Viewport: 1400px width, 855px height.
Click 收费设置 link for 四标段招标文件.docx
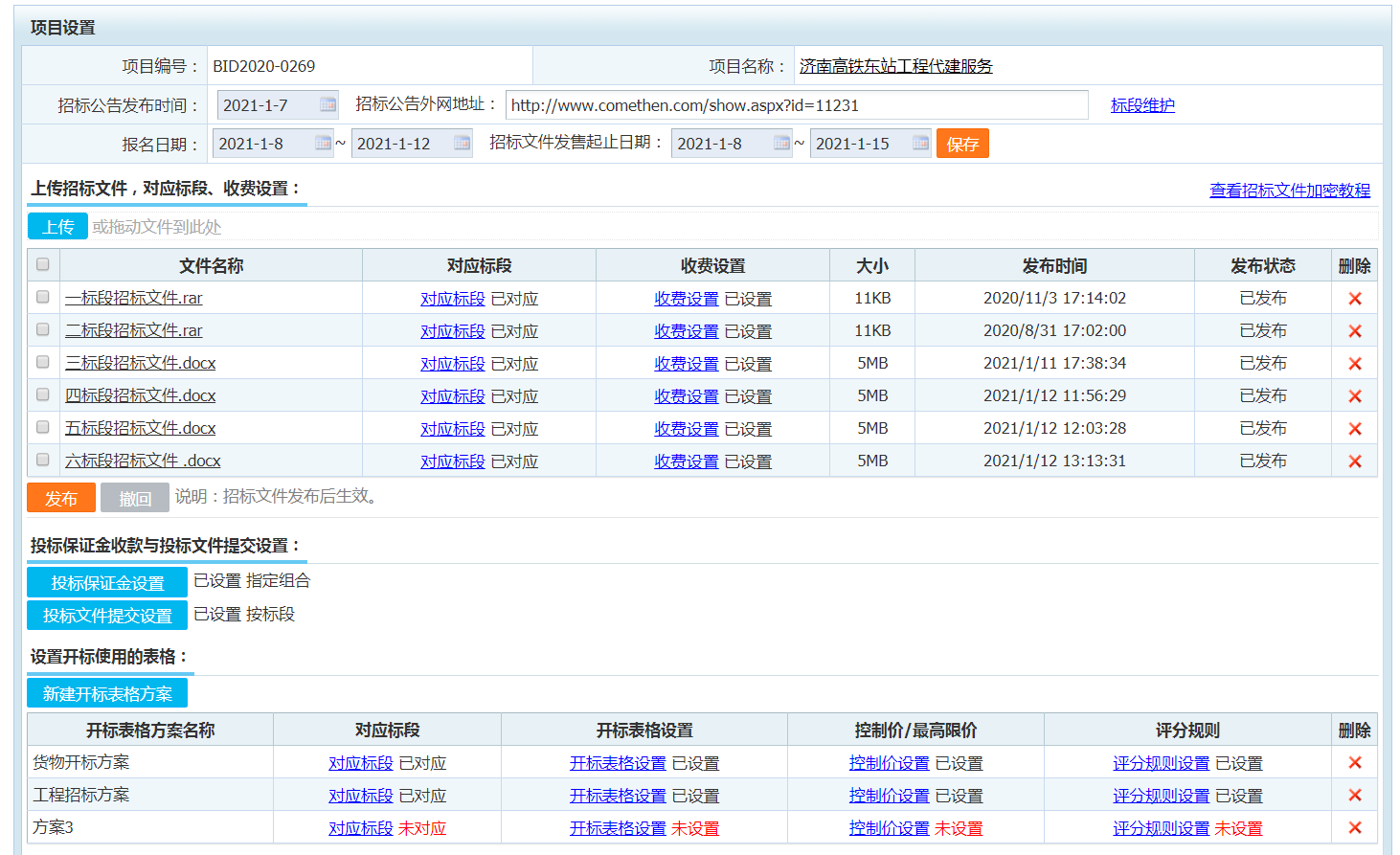point(687,396)
